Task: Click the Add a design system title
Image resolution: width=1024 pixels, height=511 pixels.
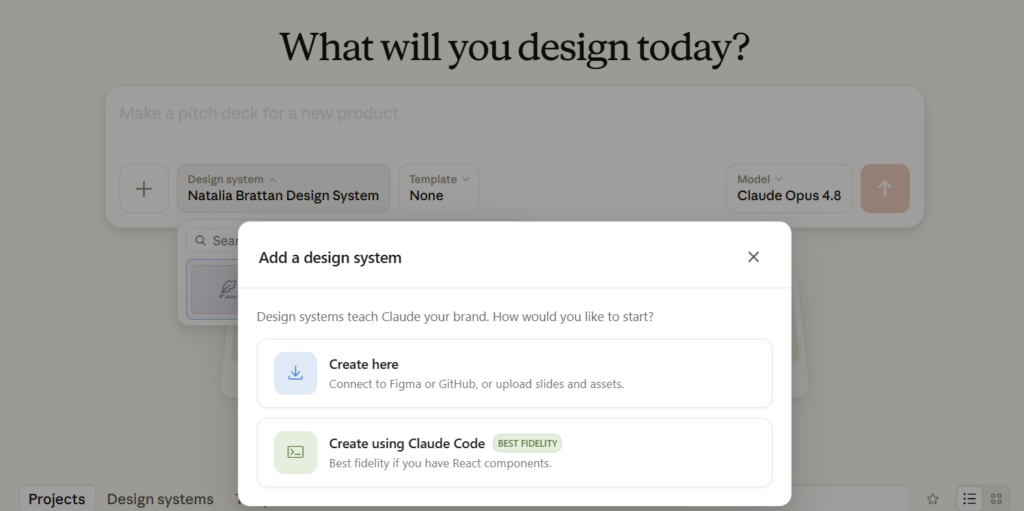Action: pyautogui.click(x=330, y=257)
